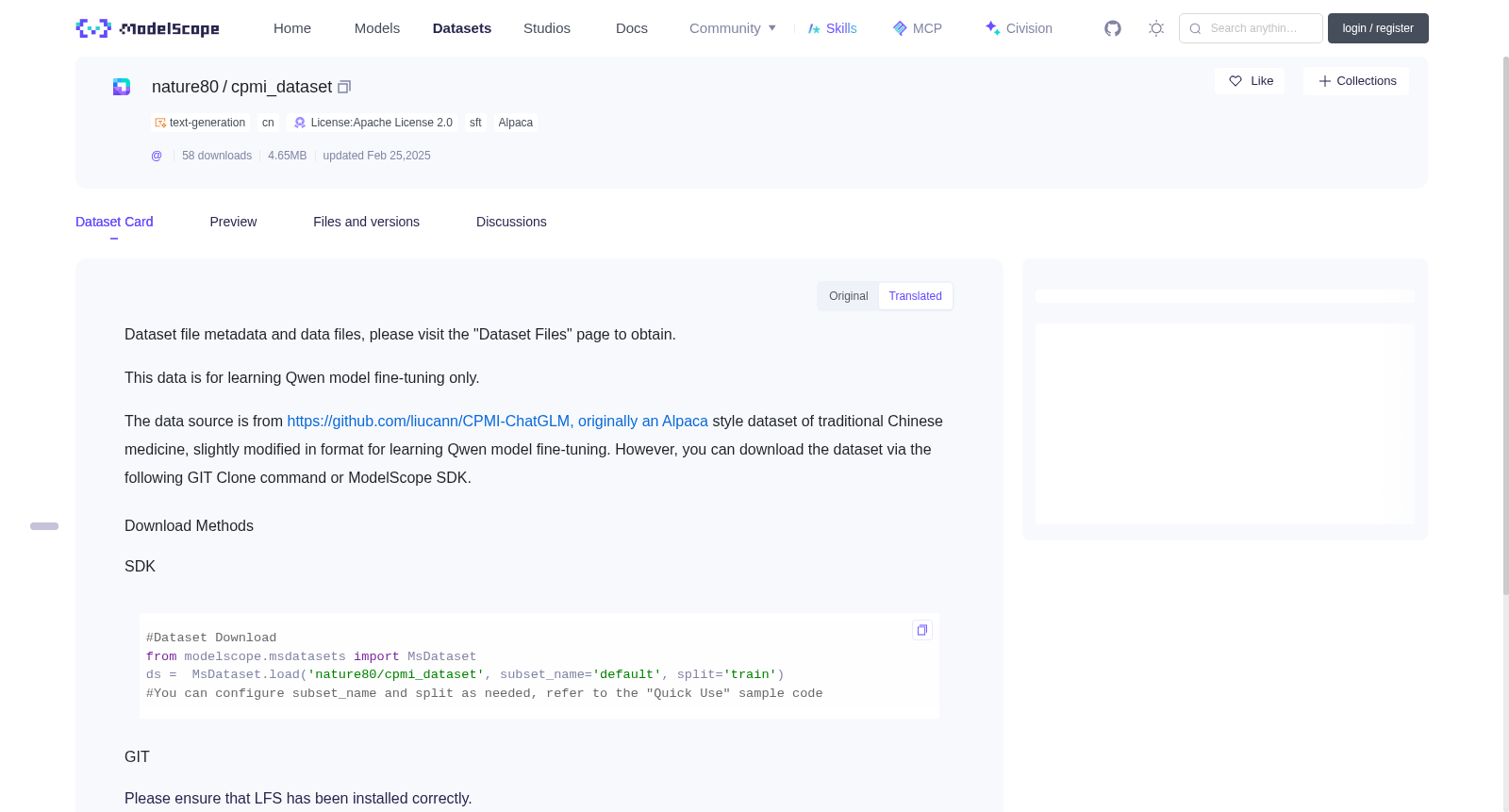Expand the Community dropdown menu
1509x812 pixels.
(x=733, y=28)
